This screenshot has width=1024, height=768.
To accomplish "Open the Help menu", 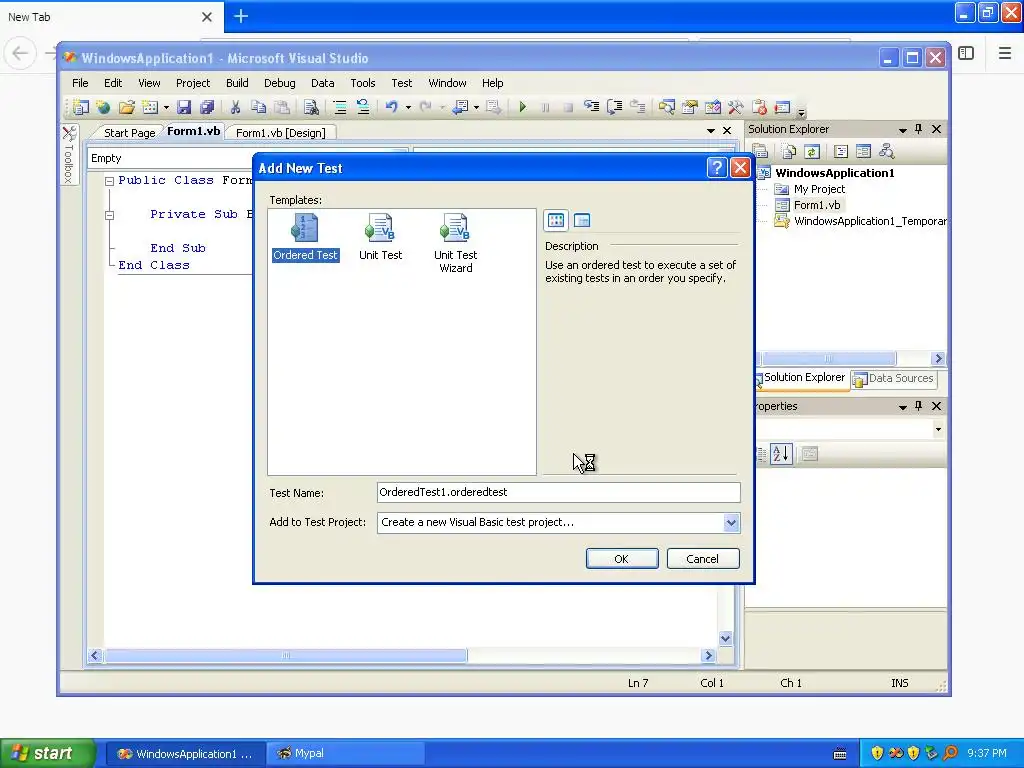I will pyautogui.click(x=492, y=83).
